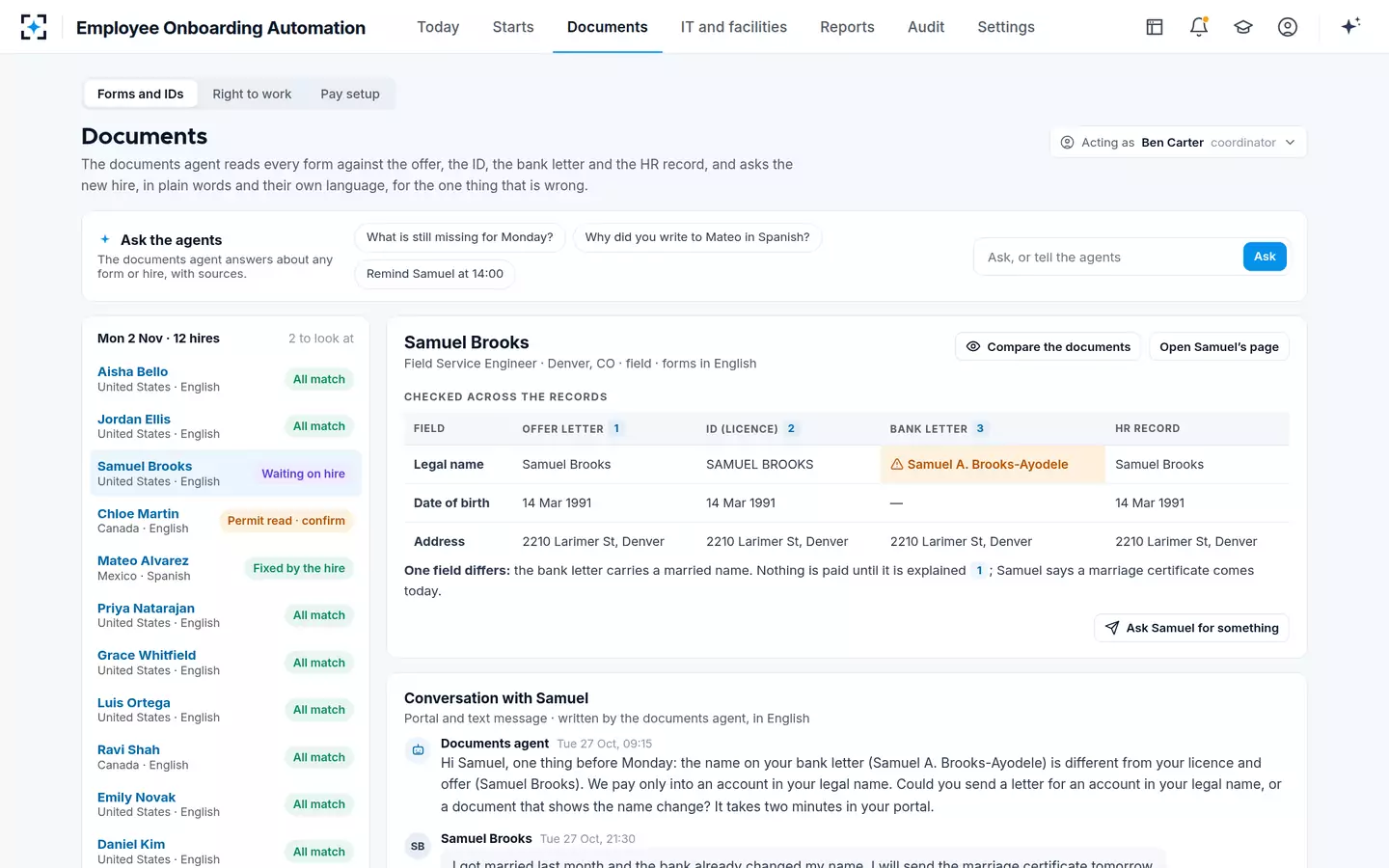
Task: Click '2 to look at' filter text
Action: point(321,339)
